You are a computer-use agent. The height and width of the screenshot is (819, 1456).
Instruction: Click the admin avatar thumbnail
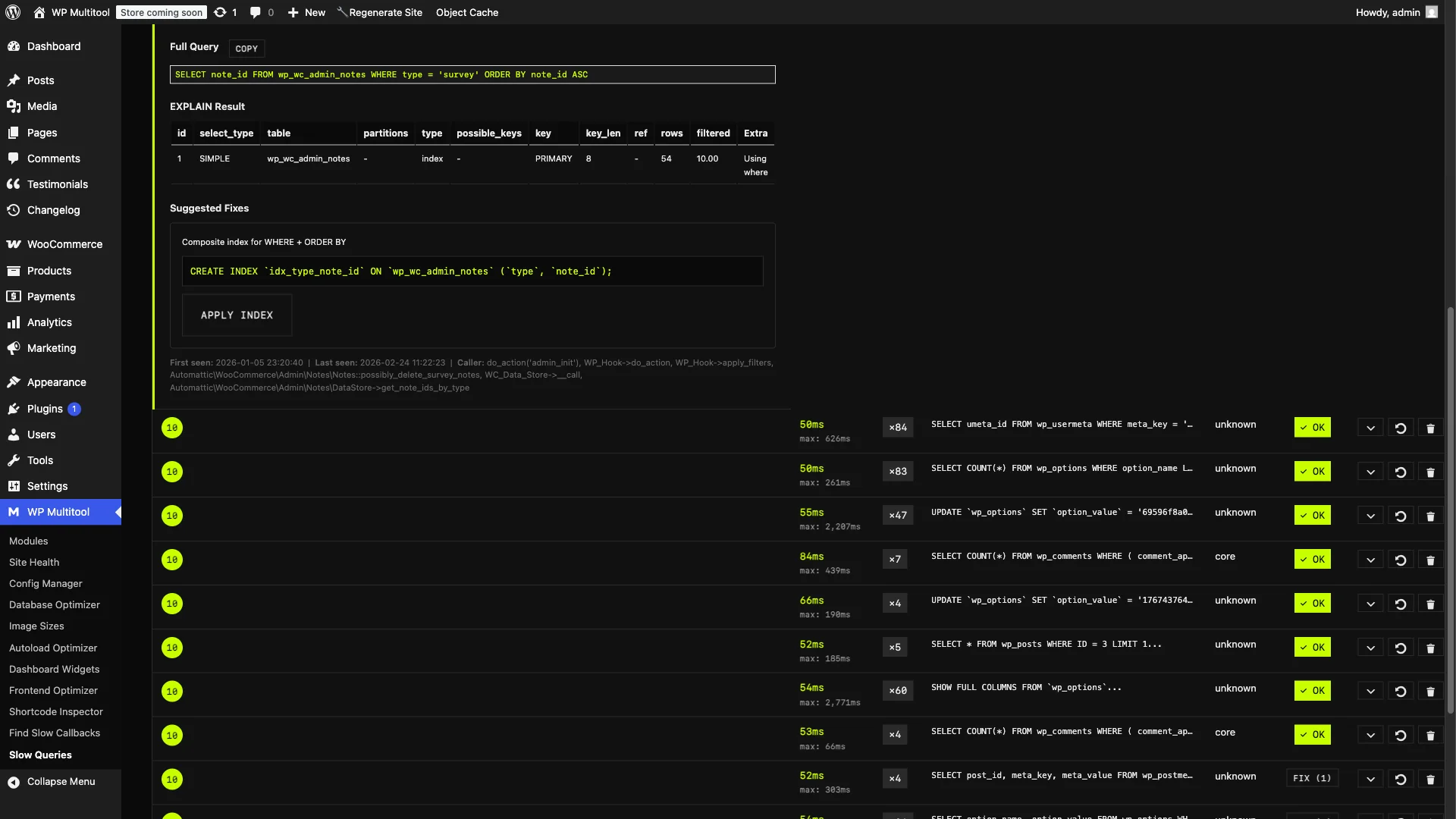click(1432, 12)
